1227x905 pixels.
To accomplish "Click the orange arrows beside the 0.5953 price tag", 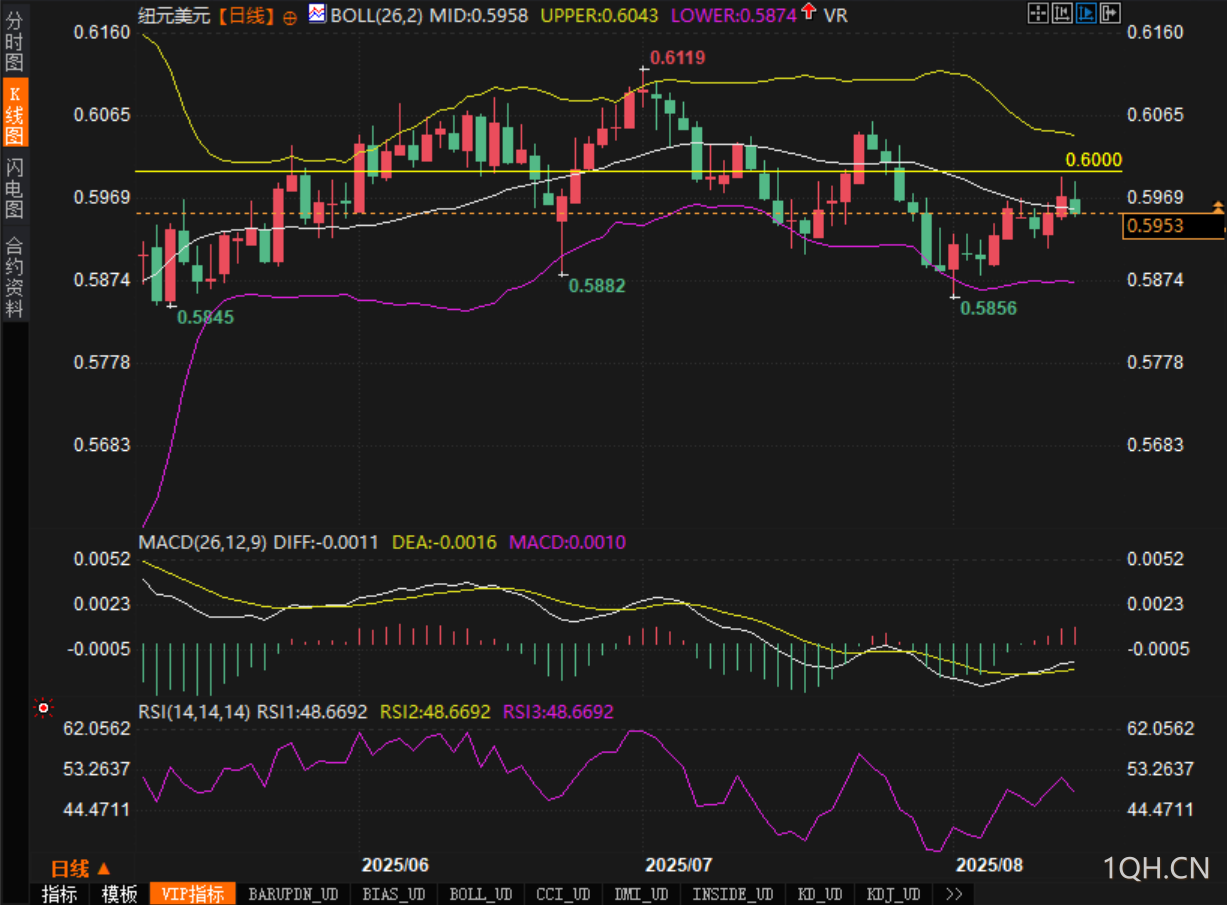I will [1217, 208].
